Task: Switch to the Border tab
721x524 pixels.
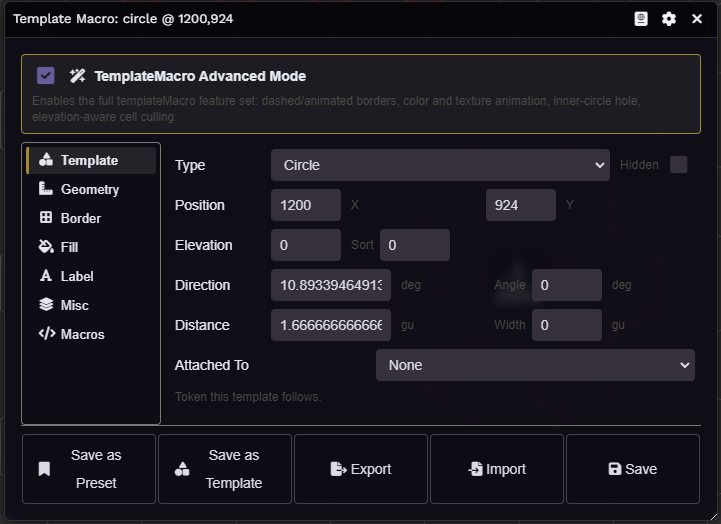Action: pos(91,218)
